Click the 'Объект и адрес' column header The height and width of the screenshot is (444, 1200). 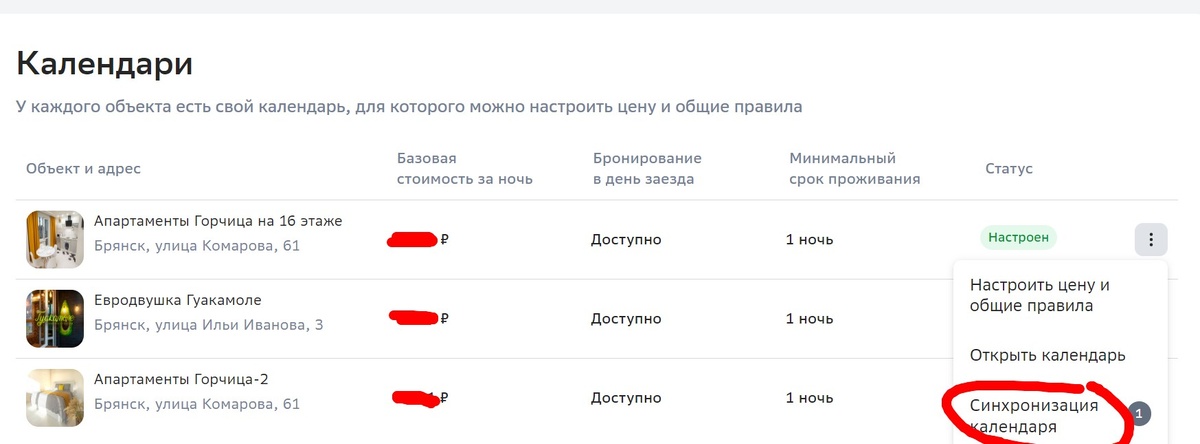83,169
